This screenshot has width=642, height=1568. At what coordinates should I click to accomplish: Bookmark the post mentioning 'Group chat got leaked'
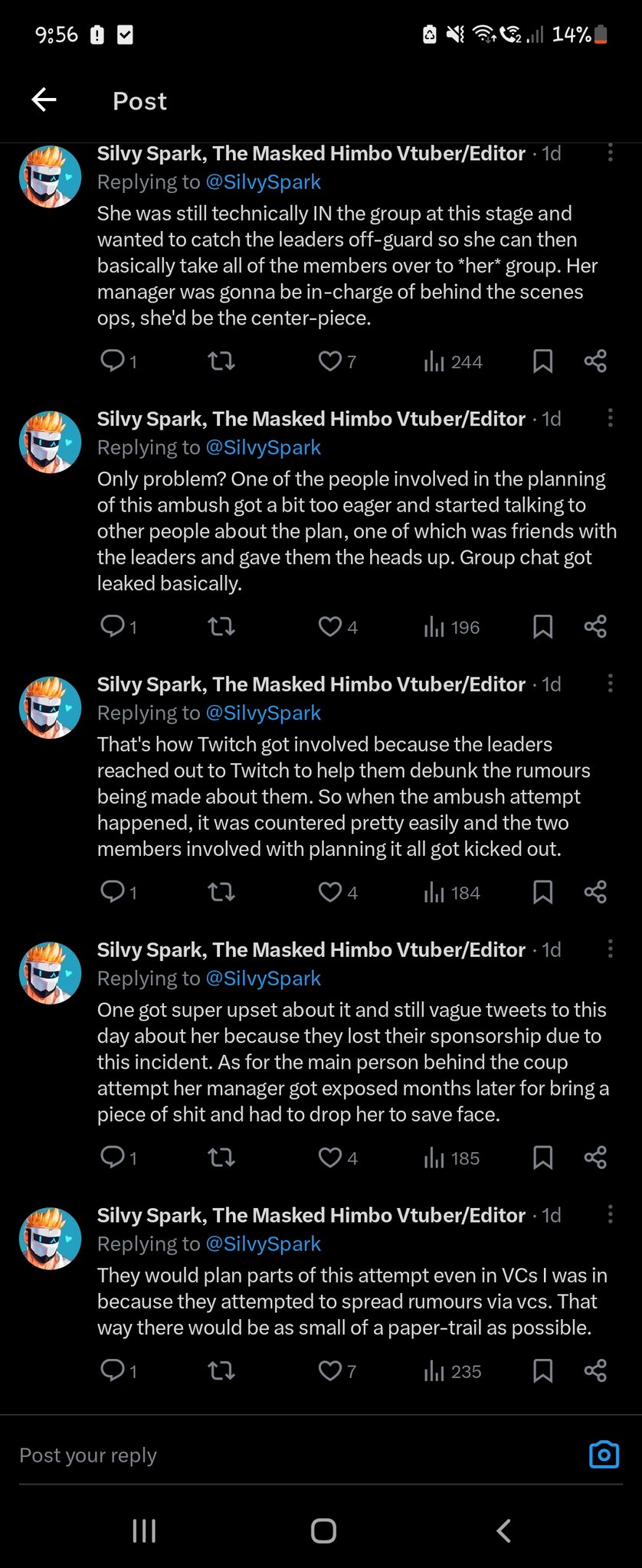[542, 626]
